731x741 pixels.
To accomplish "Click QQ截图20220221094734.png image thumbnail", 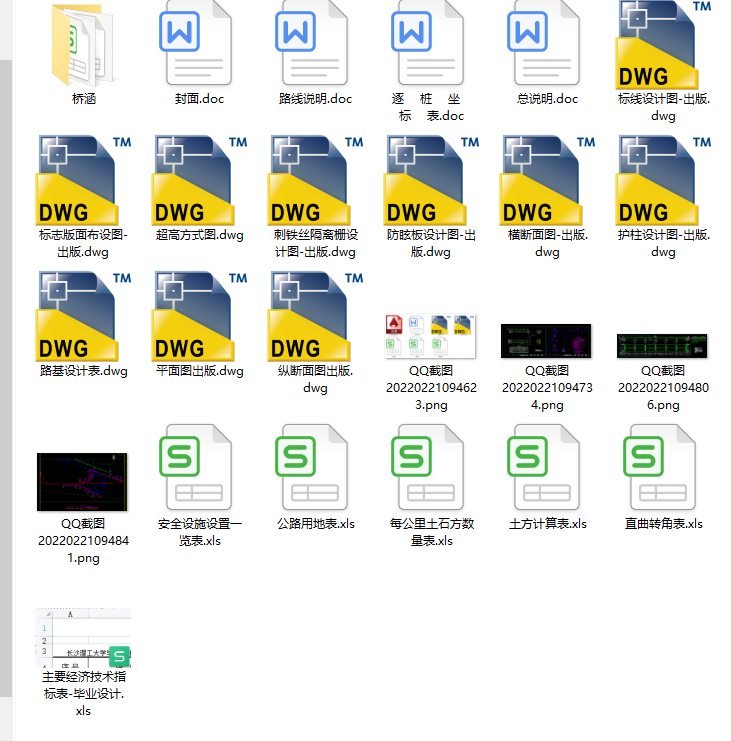I will [x=547, y=341].
